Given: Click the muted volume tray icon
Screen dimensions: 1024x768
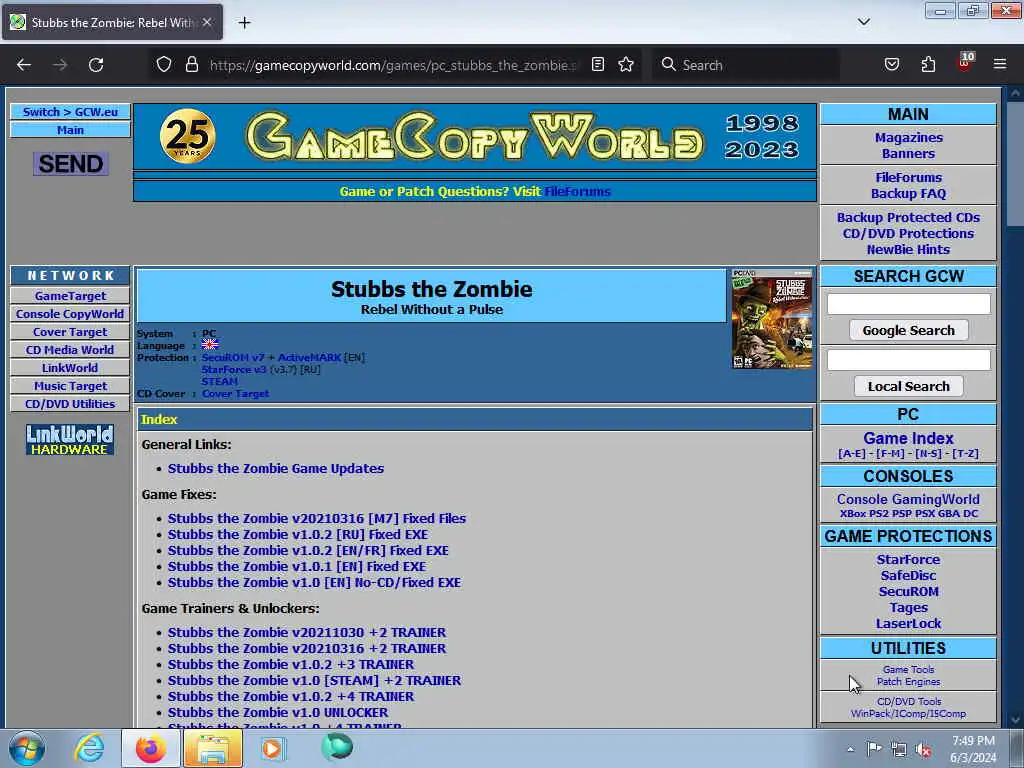Looking at the screenshot, I should point(923,749).
